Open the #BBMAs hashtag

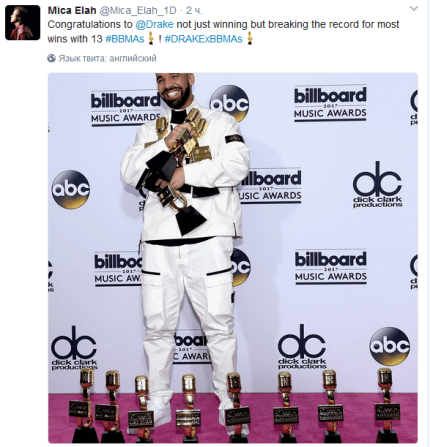[125, 39]
